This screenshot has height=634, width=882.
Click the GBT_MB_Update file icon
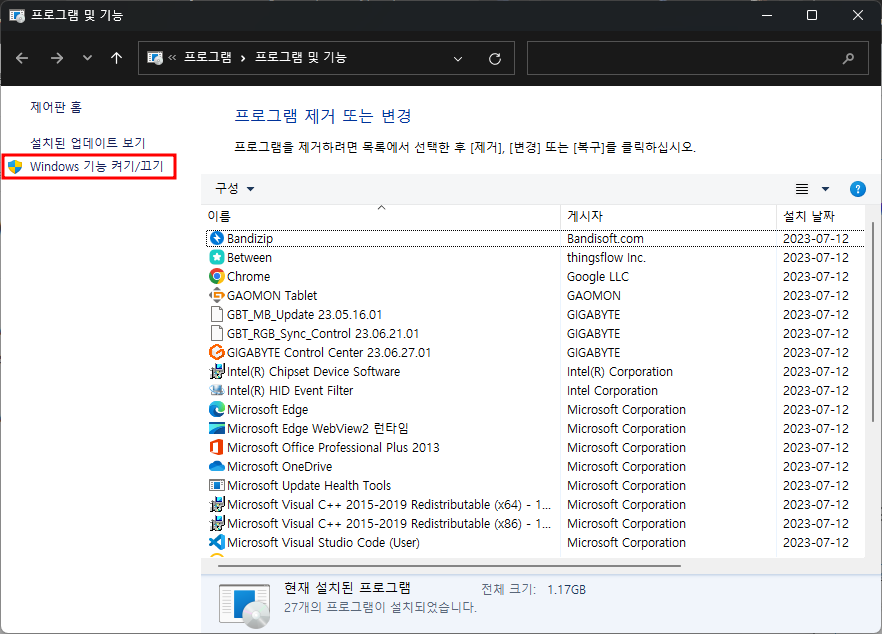217,314
